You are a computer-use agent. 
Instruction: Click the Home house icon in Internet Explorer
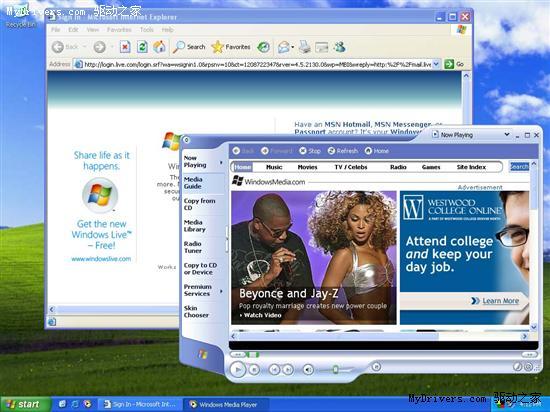159,47
